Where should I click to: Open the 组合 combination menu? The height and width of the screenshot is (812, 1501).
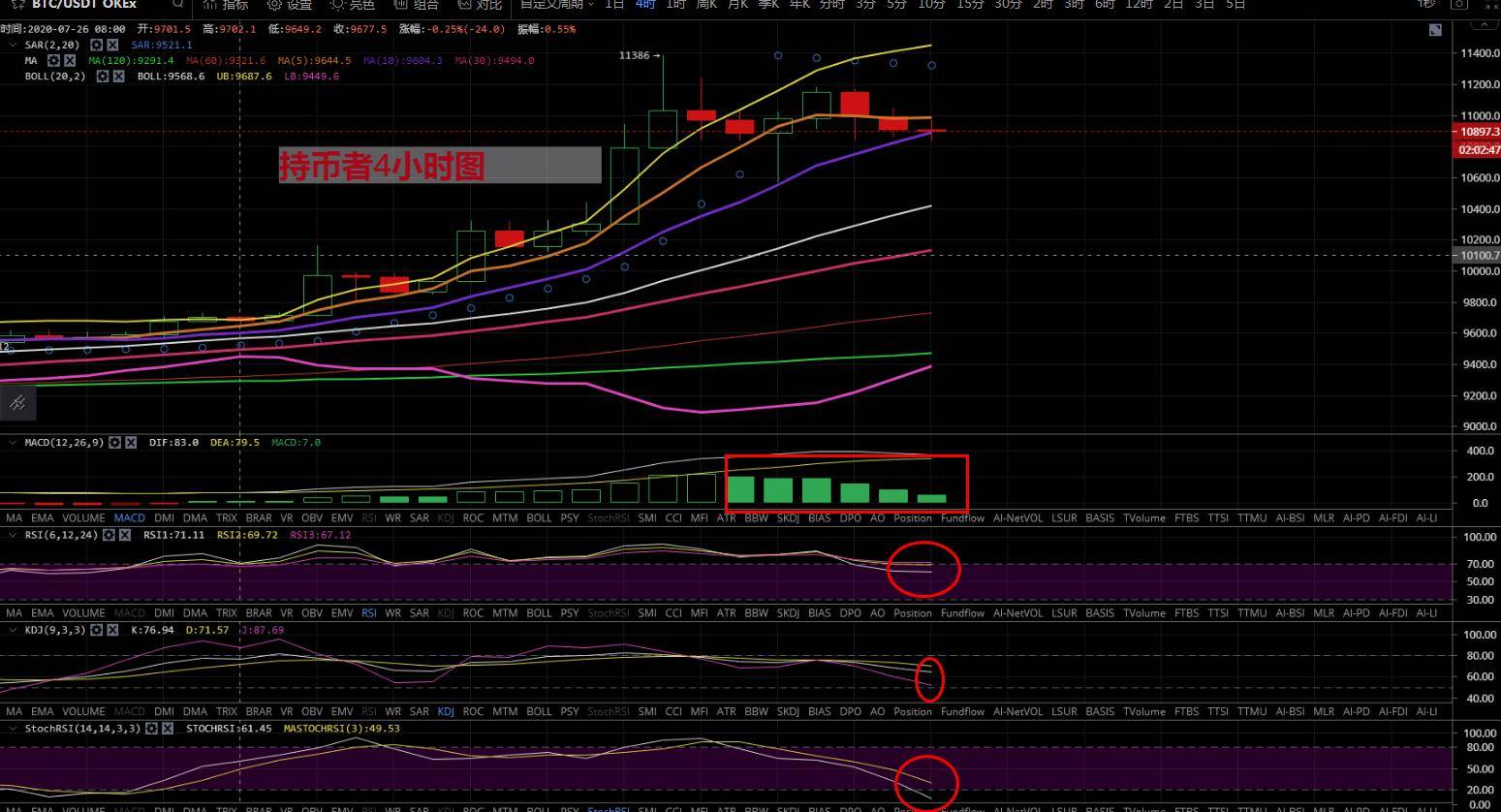[417, 4]
